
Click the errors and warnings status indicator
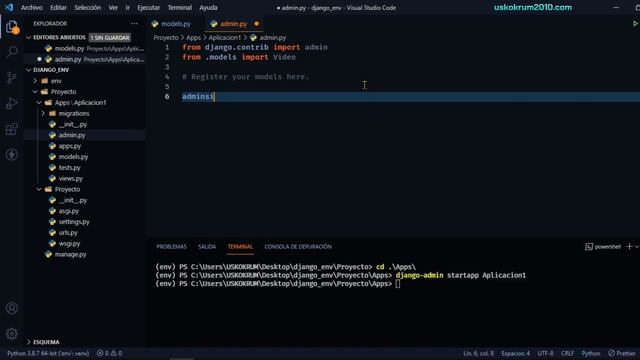109,353
